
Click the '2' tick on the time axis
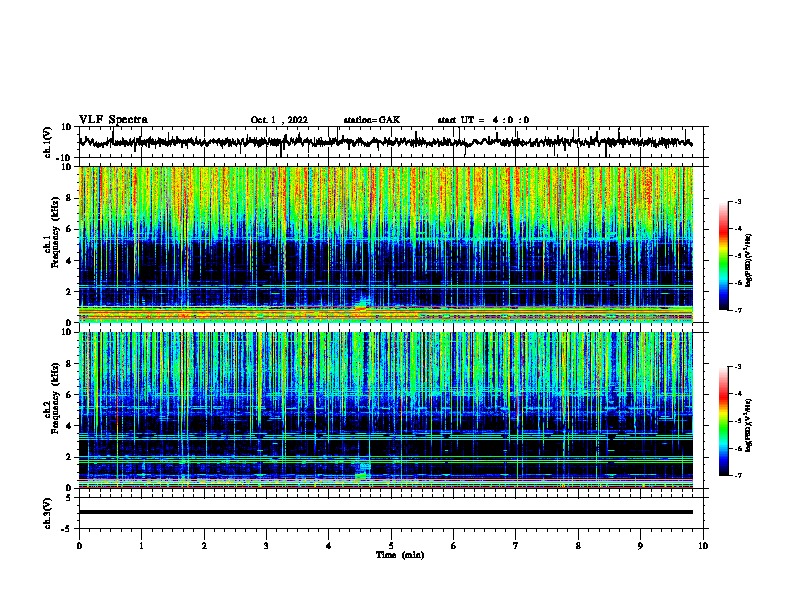pos(204,546)
